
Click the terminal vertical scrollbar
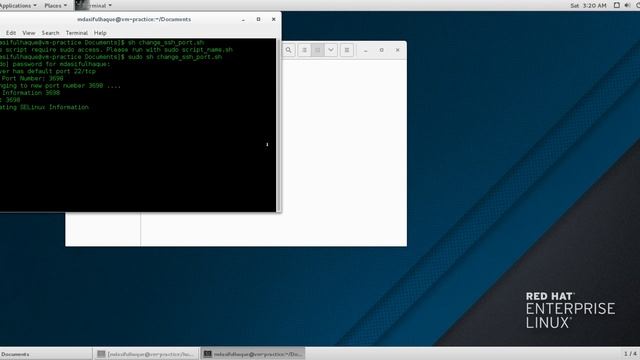(x=278, y=125)
